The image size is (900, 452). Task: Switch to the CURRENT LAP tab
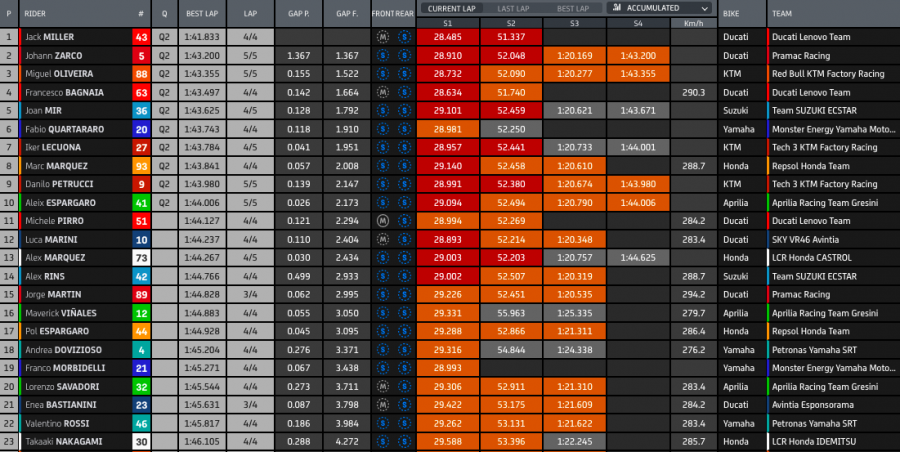(x=450, y=8)
